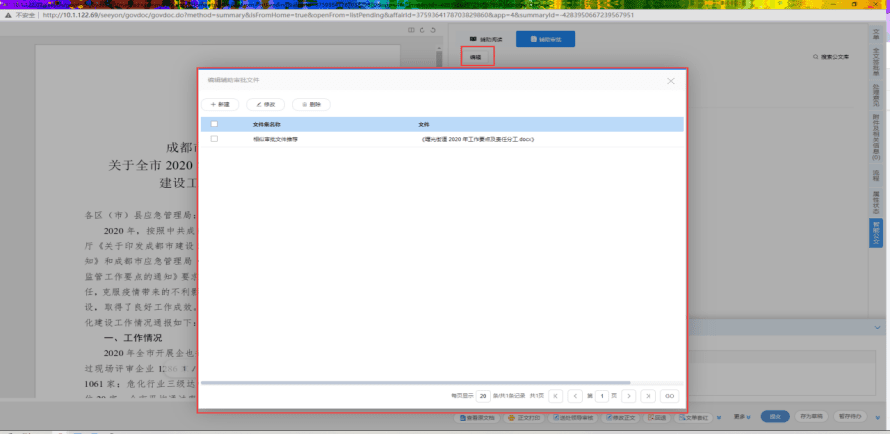Viewport: 890px width, 434px height.
Task: Open the 全文签批单 side tab
Action: 876,62
